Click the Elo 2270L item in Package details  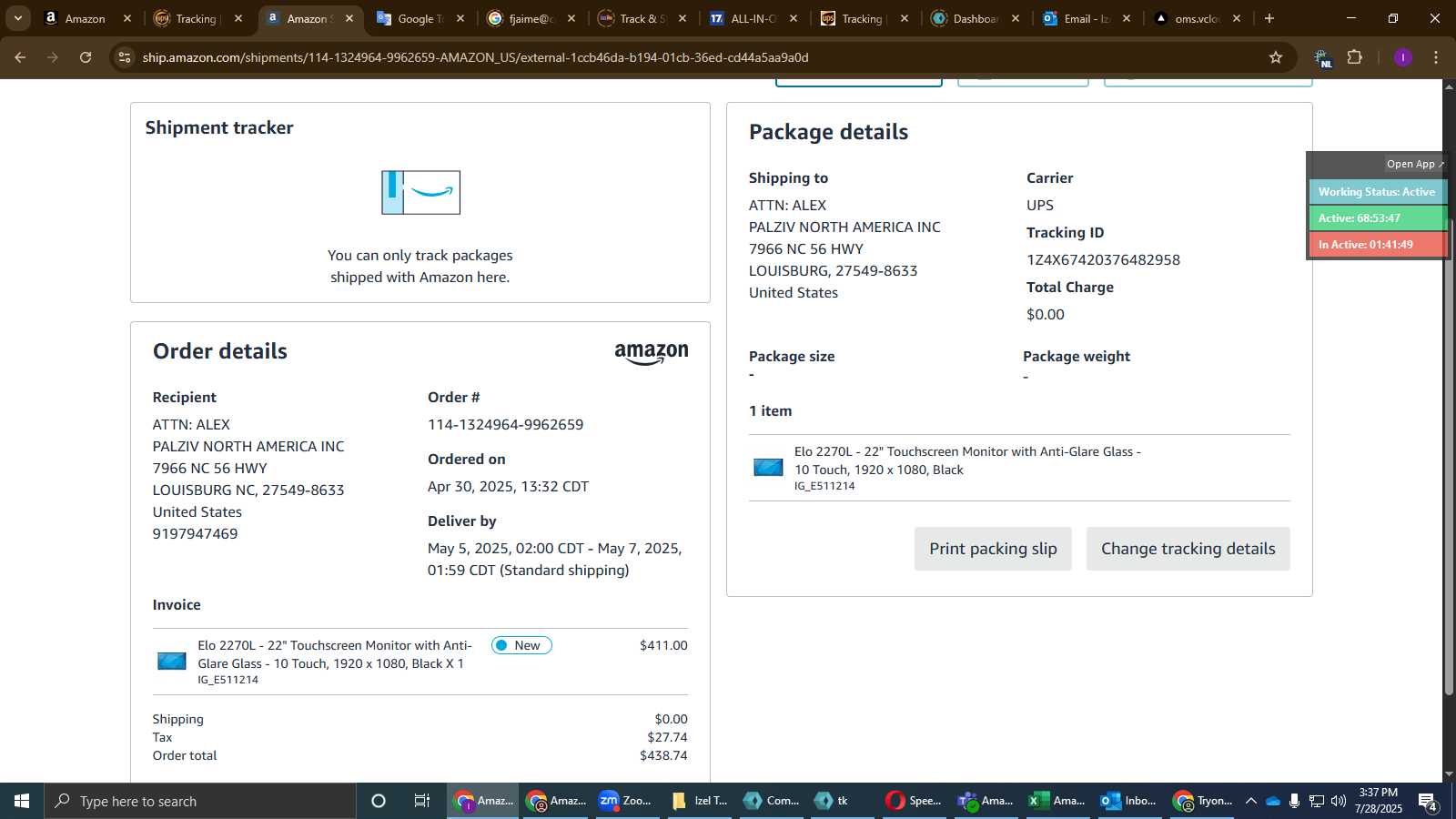pos(967,460)
